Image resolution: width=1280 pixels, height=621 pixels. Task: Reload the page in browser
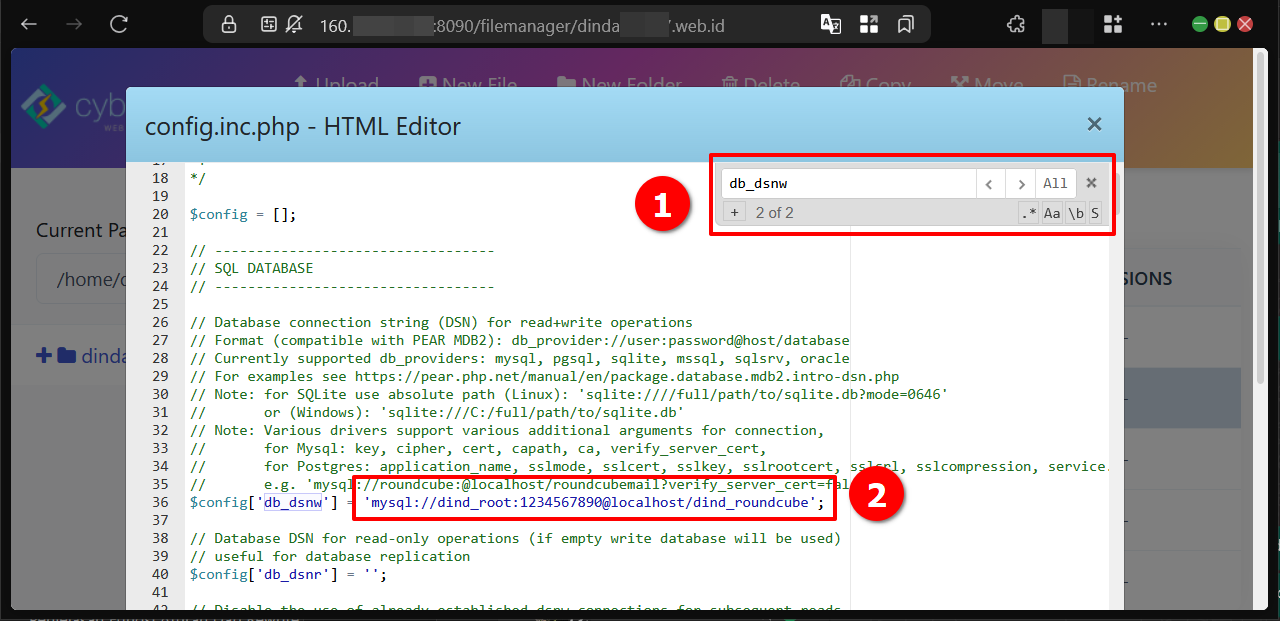(x=119, y=24)
